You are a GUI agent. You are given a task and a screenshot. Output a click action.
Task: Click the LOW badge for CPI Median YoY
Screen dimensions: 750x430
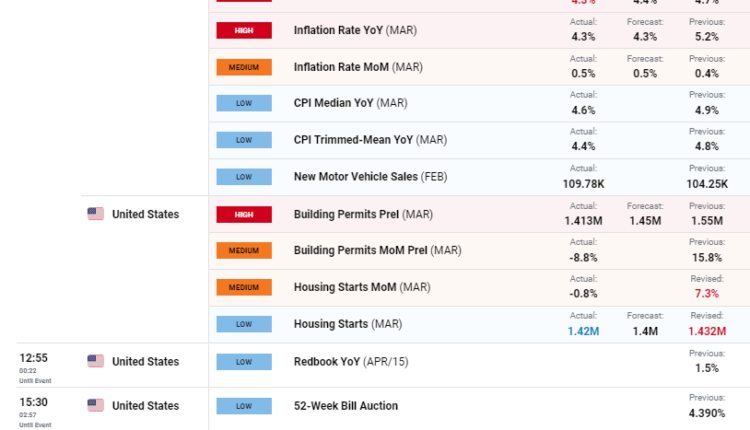(x=244, y=103)
